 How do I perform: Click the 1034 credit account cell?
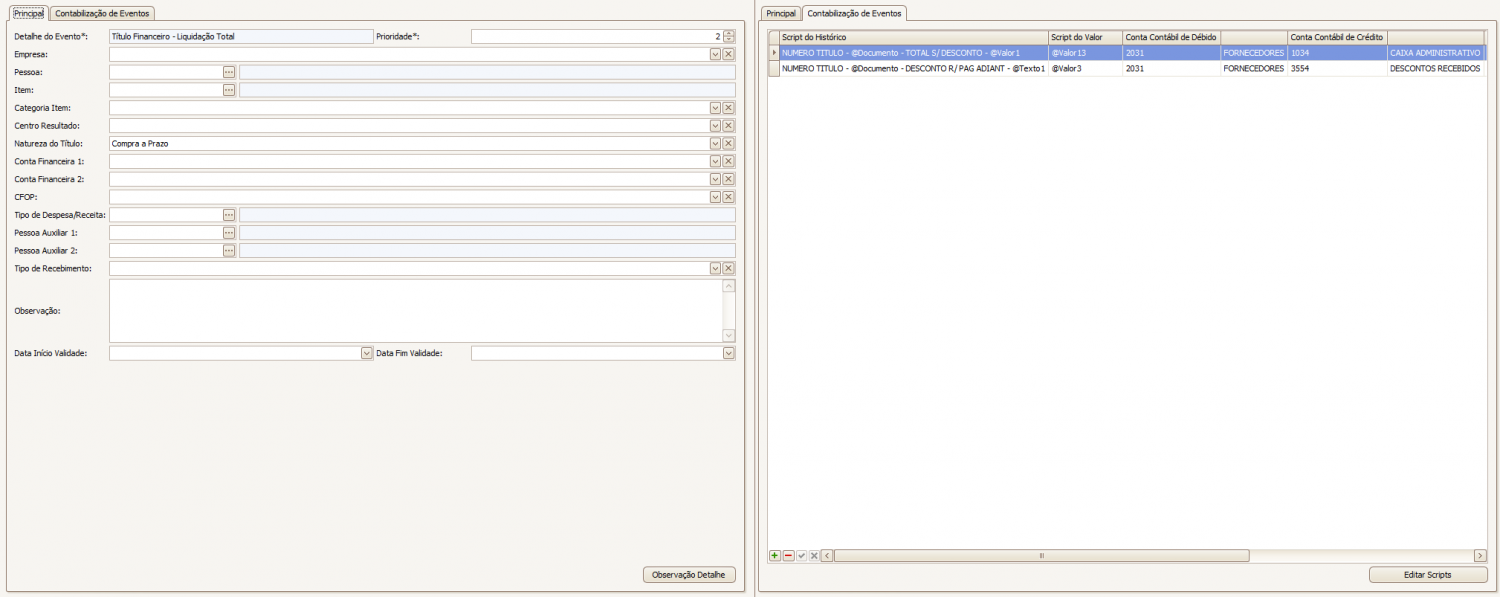pos(1337,52)
